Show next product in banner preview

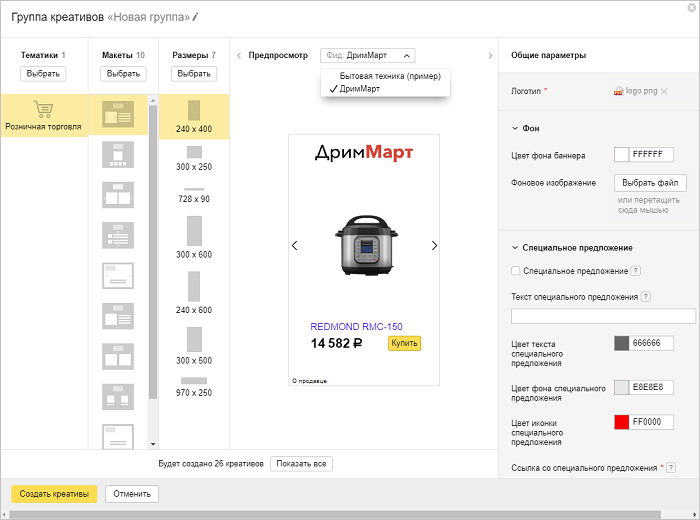(434, 245)
